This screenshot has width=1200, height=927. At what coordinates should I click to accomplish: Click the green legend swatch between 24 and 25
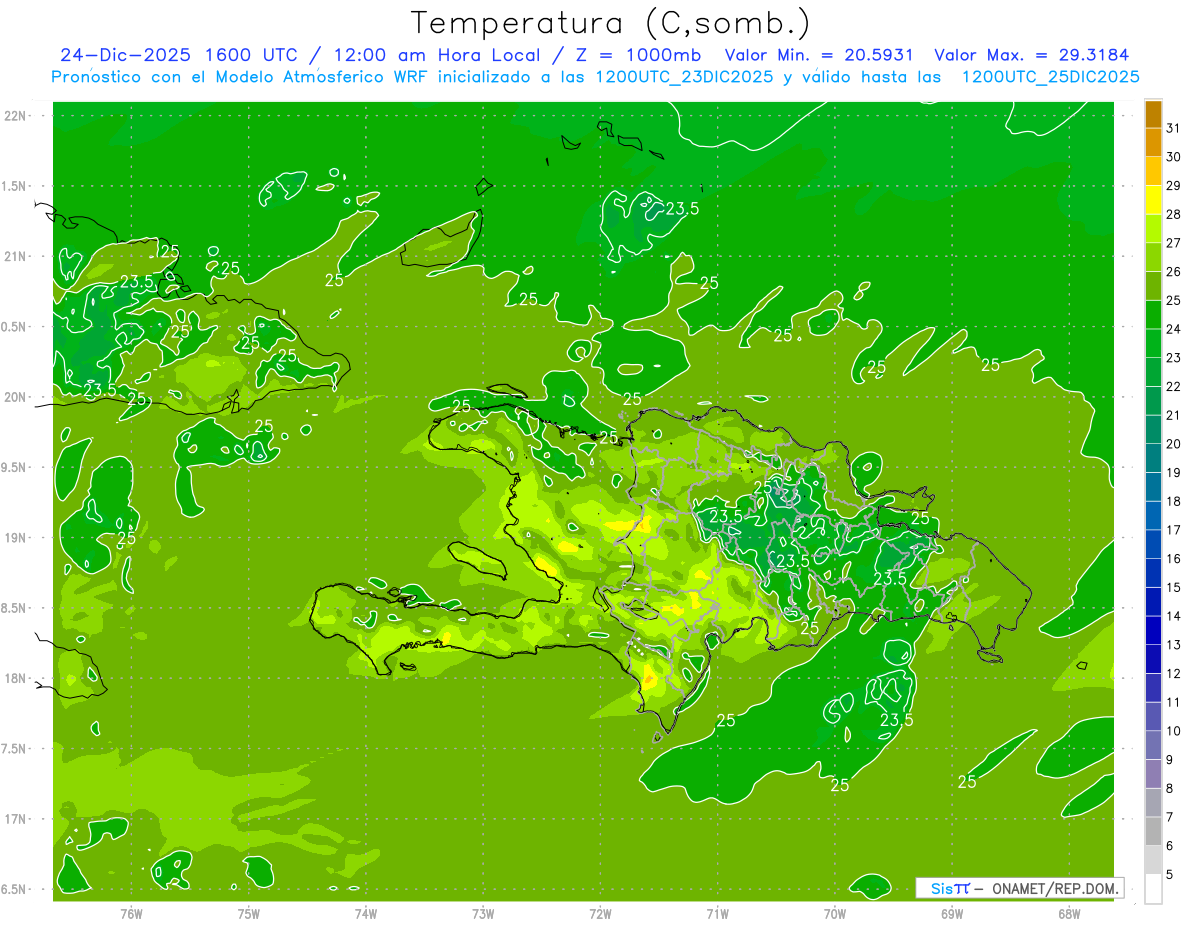click(1153, 315)
